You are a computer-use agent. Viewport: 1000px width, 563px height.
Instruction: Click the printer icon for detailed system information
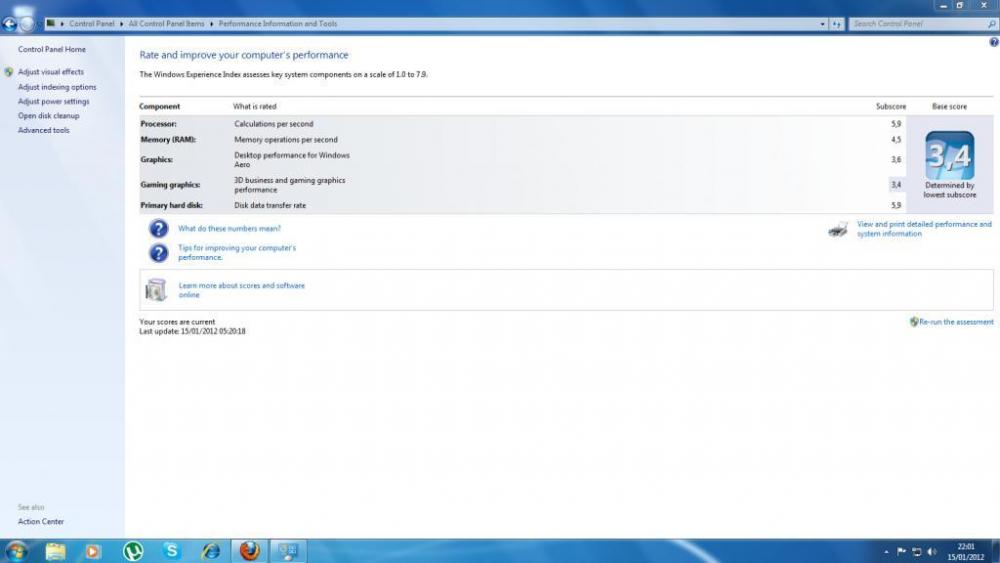pos(838,230)
